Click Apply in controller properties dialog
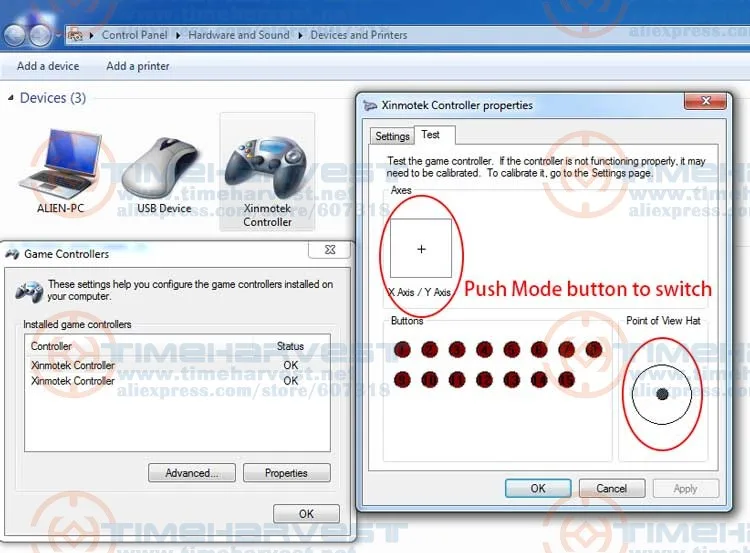Viewport: 750px width, 553px height. pyautogui.click(x=685, y=488)
